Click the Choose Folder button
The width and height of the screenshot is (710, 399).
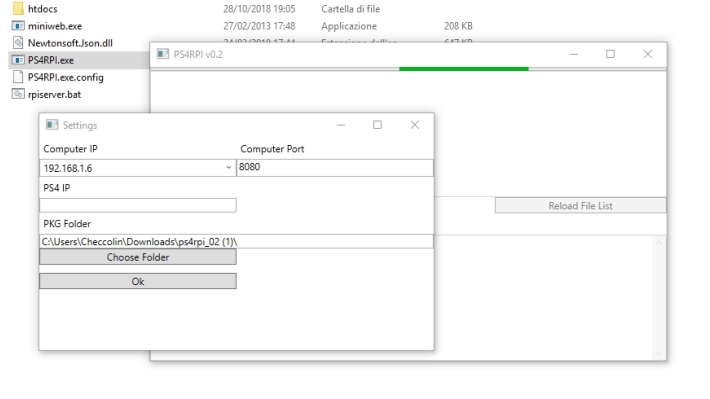pos(138,257)
